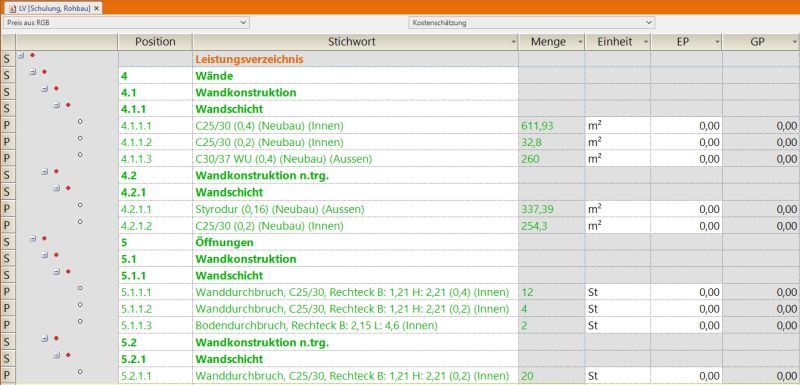Select the EP cell of position 4.1.1.2

(x=686, y=142)
